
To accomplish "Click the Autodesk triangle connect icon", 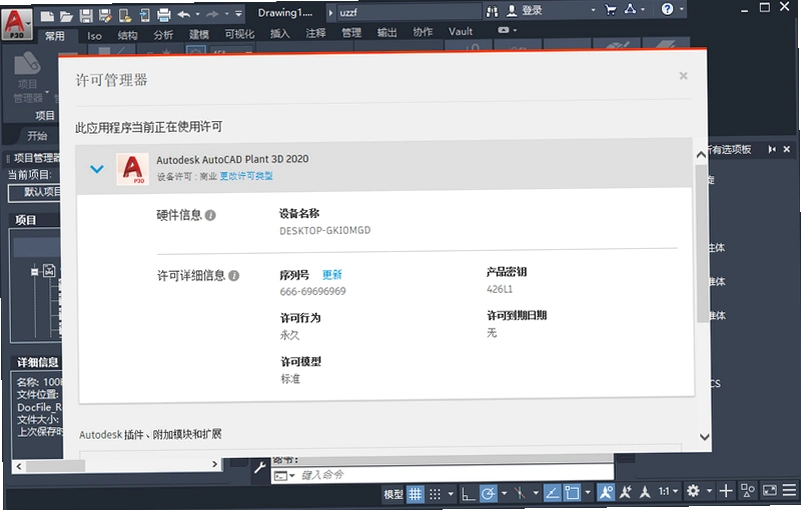I will click(631, 9).
